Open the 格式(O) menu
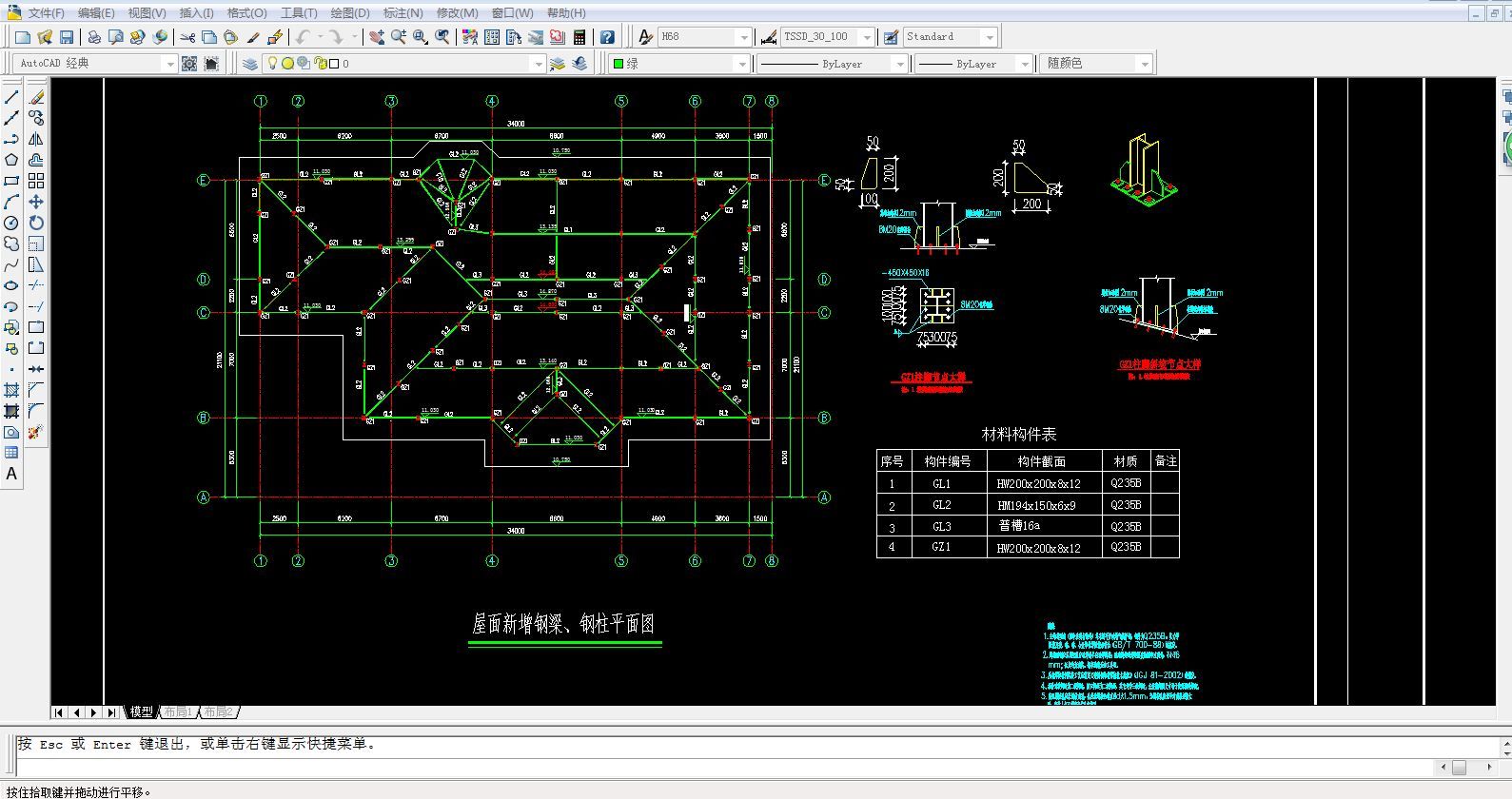This screenshot has width=1512, height=799. [246, 13]
